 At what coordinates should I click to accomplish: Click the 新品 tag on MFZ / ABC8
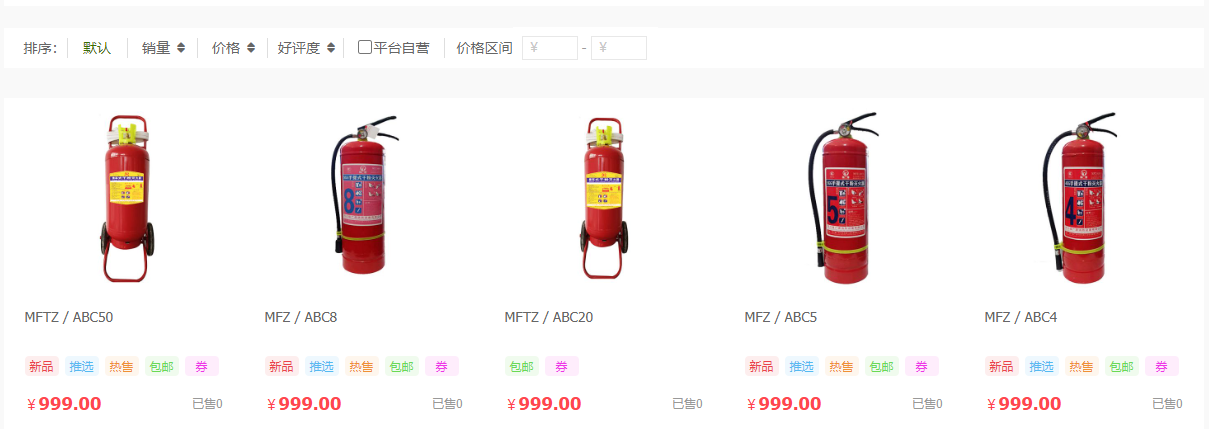282,367
